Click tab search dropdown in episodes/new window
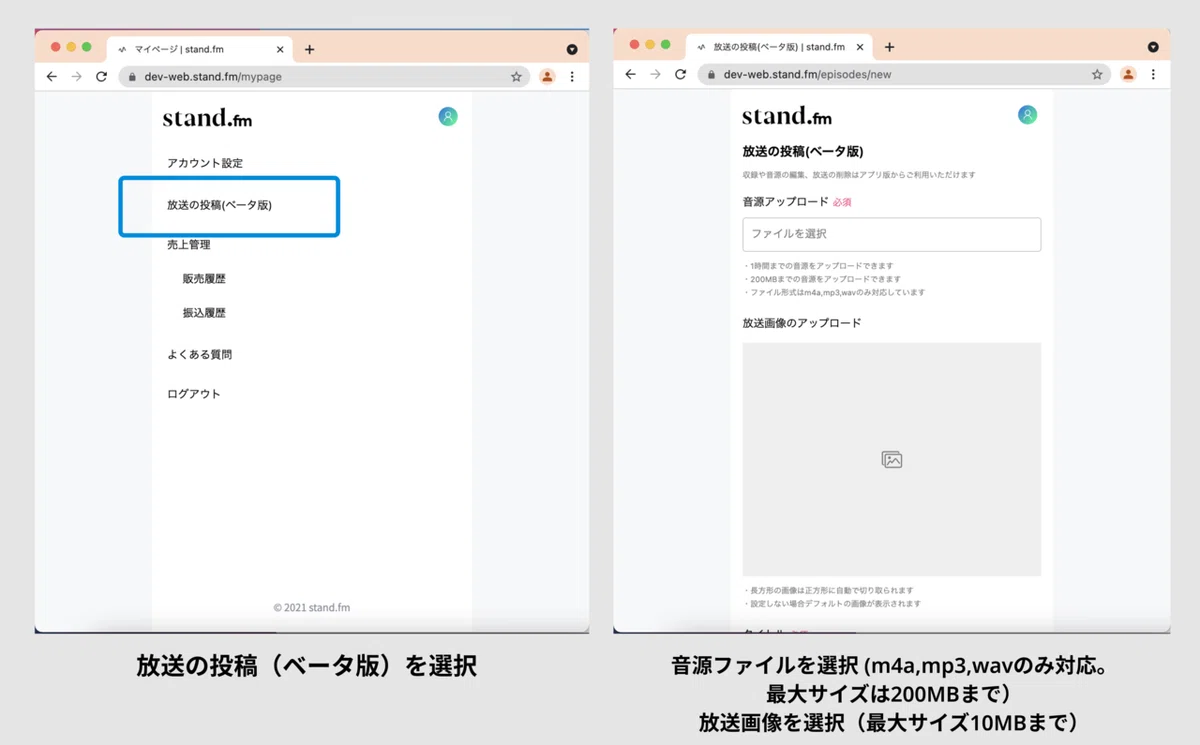The image size is (1200, 745). [1153, 47]
